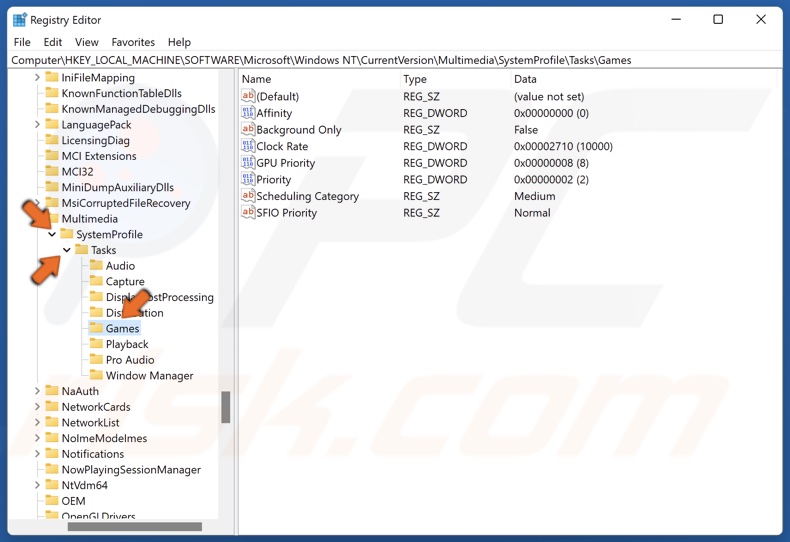Expand the NaAuth key
This screenshot has width=790, height=542.
(x=37, y=391)
